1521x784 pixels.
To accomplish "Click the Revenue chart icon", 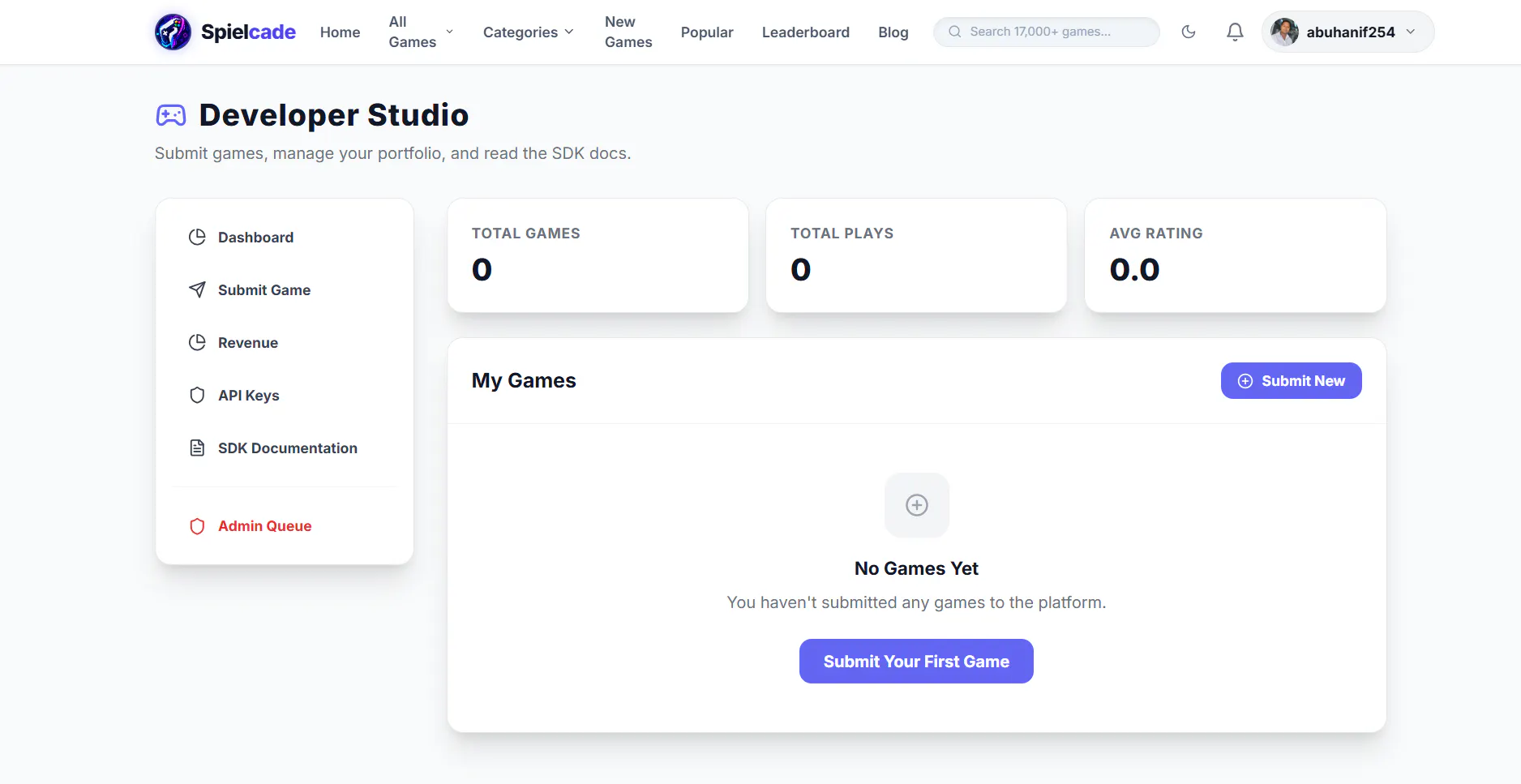I will pos(197,342).
